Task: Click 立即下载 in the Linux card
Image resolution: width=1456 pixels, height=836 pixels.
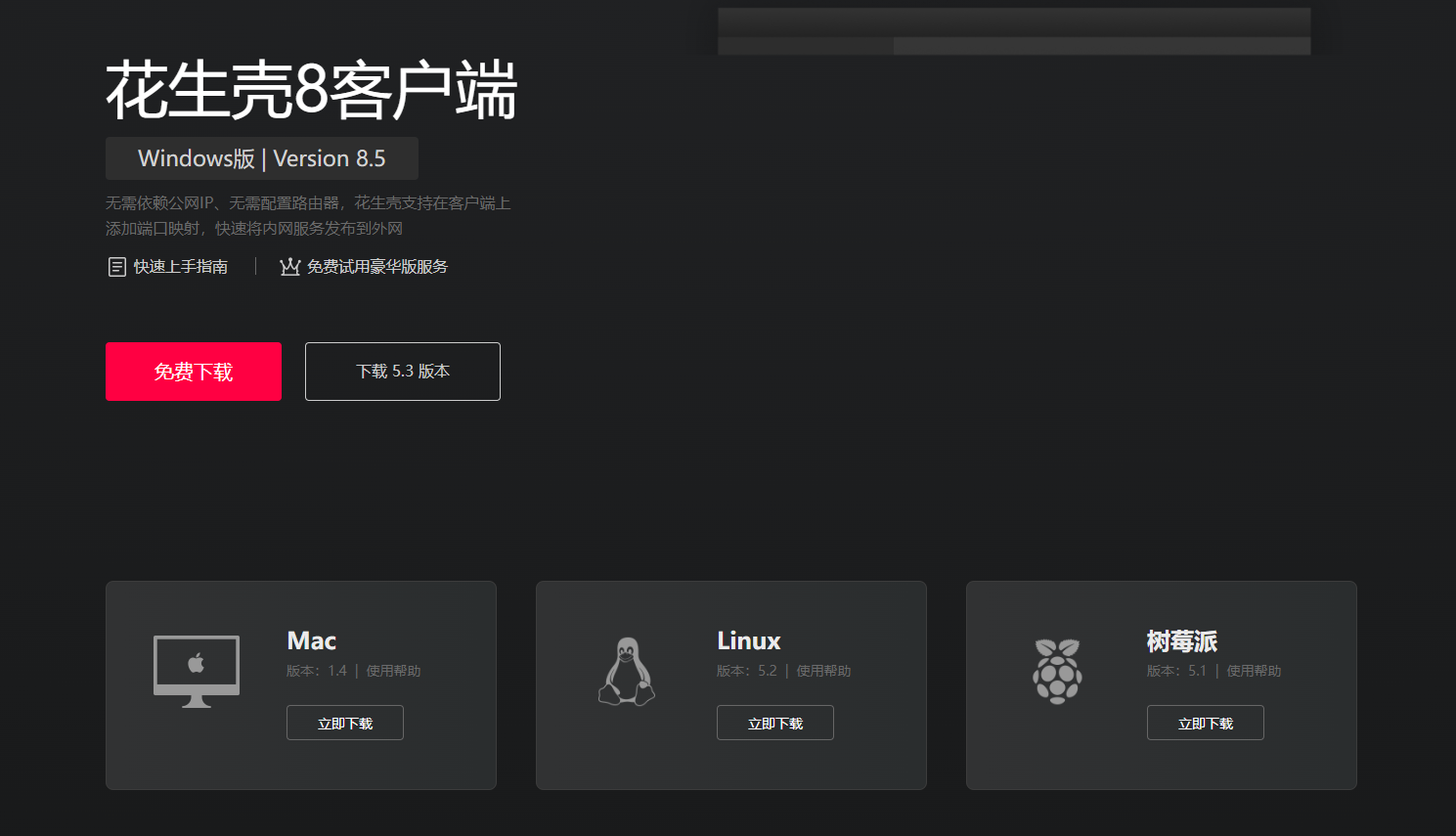Action: pyautogui.click(x=775, y=723)
